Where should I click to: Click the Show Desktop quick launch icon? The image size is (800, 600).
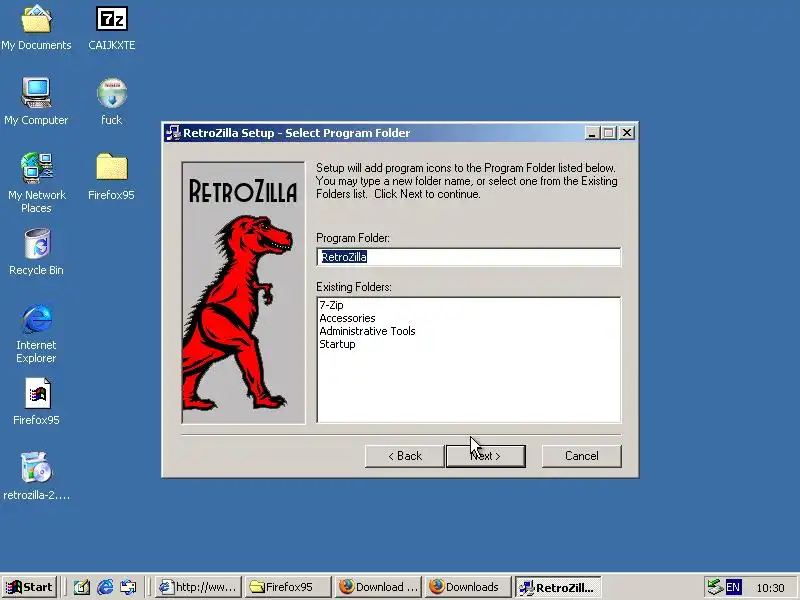(82, 587)
